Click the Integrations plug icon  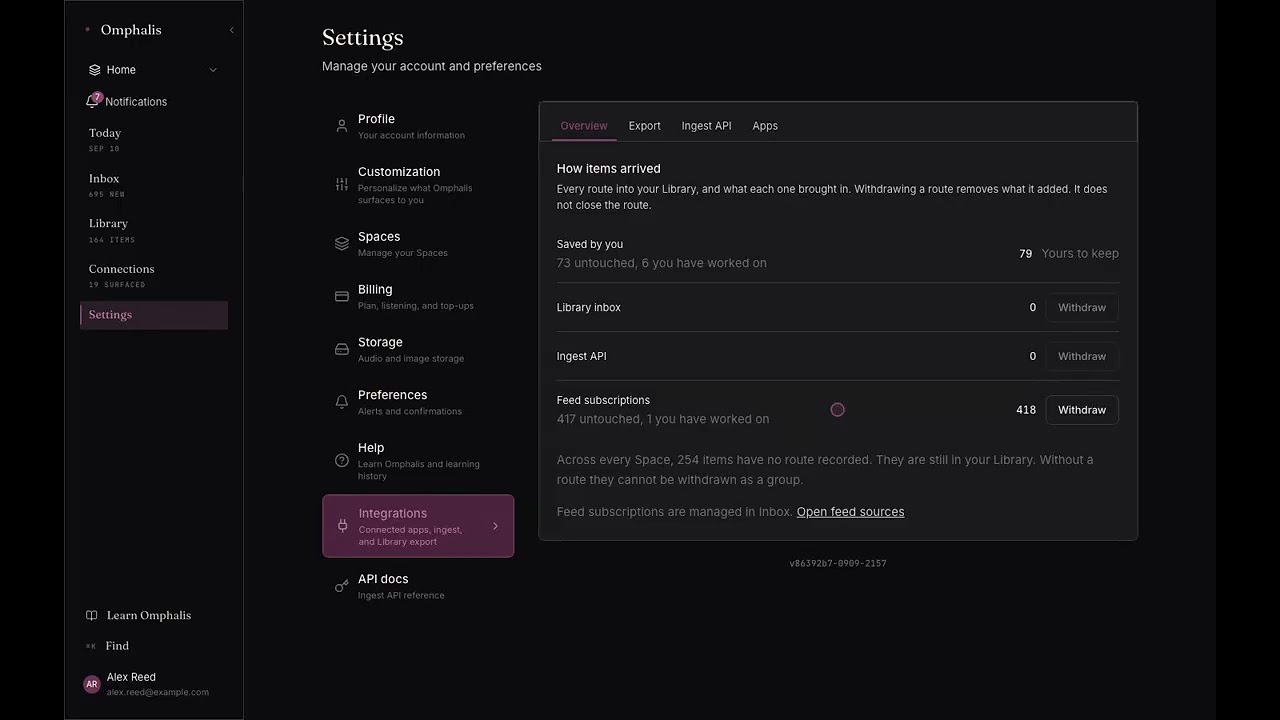click(342, 526)
